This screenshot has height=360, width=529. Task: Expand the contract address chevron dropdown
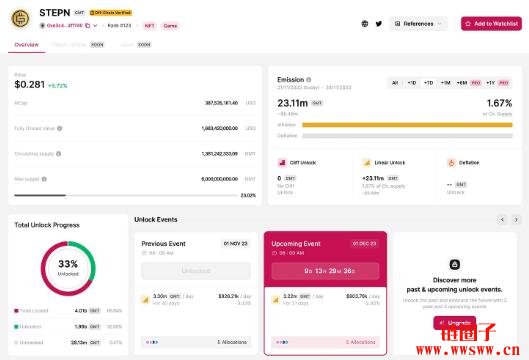[x=95, y=26]
